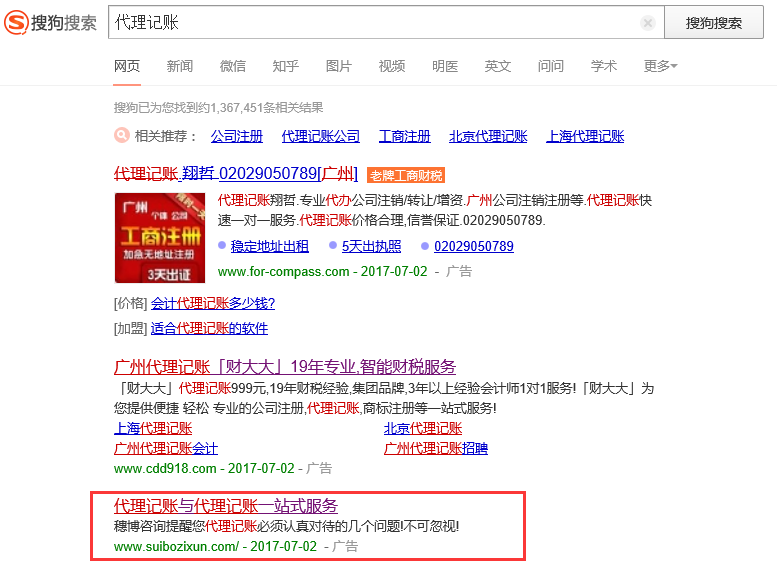Open the 微信 tab
This screenshot has width=777, height=565.
point(232,66)
